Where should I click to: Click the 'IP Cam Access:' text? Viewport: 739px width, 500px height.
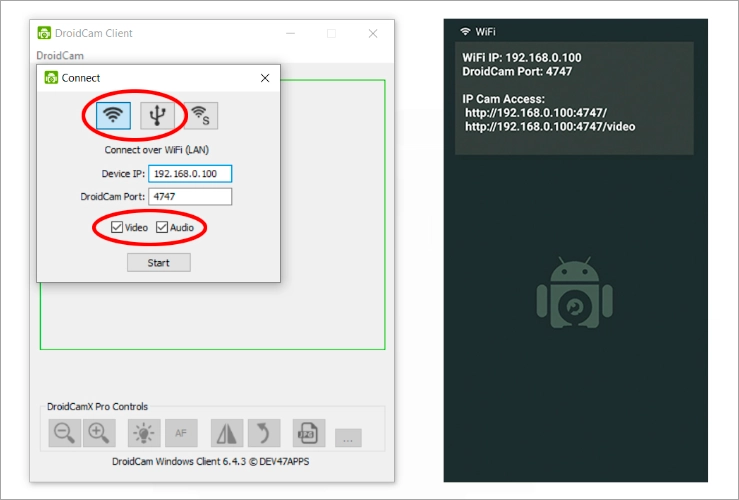pos(503,99)
